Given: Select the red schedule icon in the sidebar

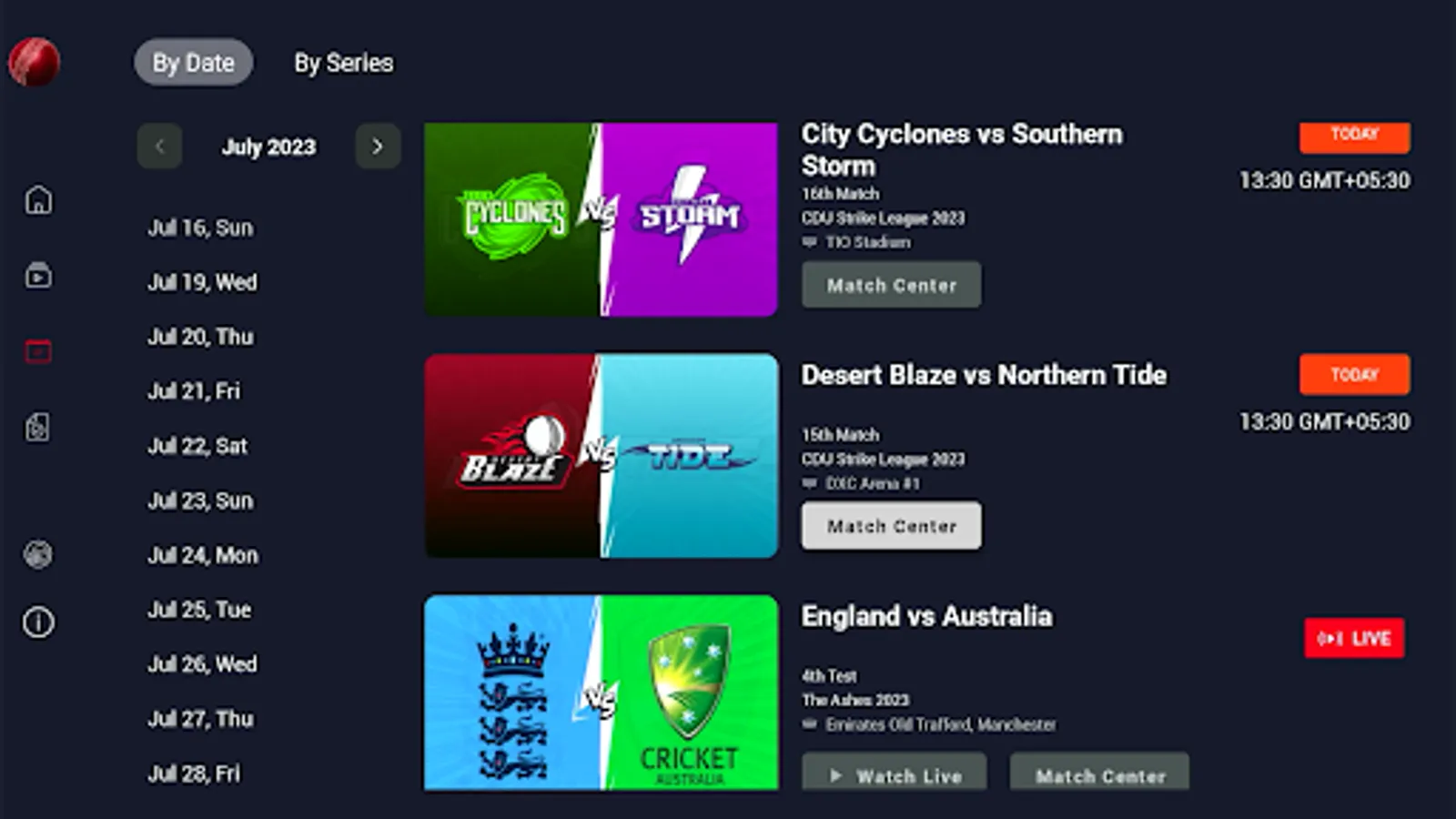Looking at the screenshot, I should point(38,351).
